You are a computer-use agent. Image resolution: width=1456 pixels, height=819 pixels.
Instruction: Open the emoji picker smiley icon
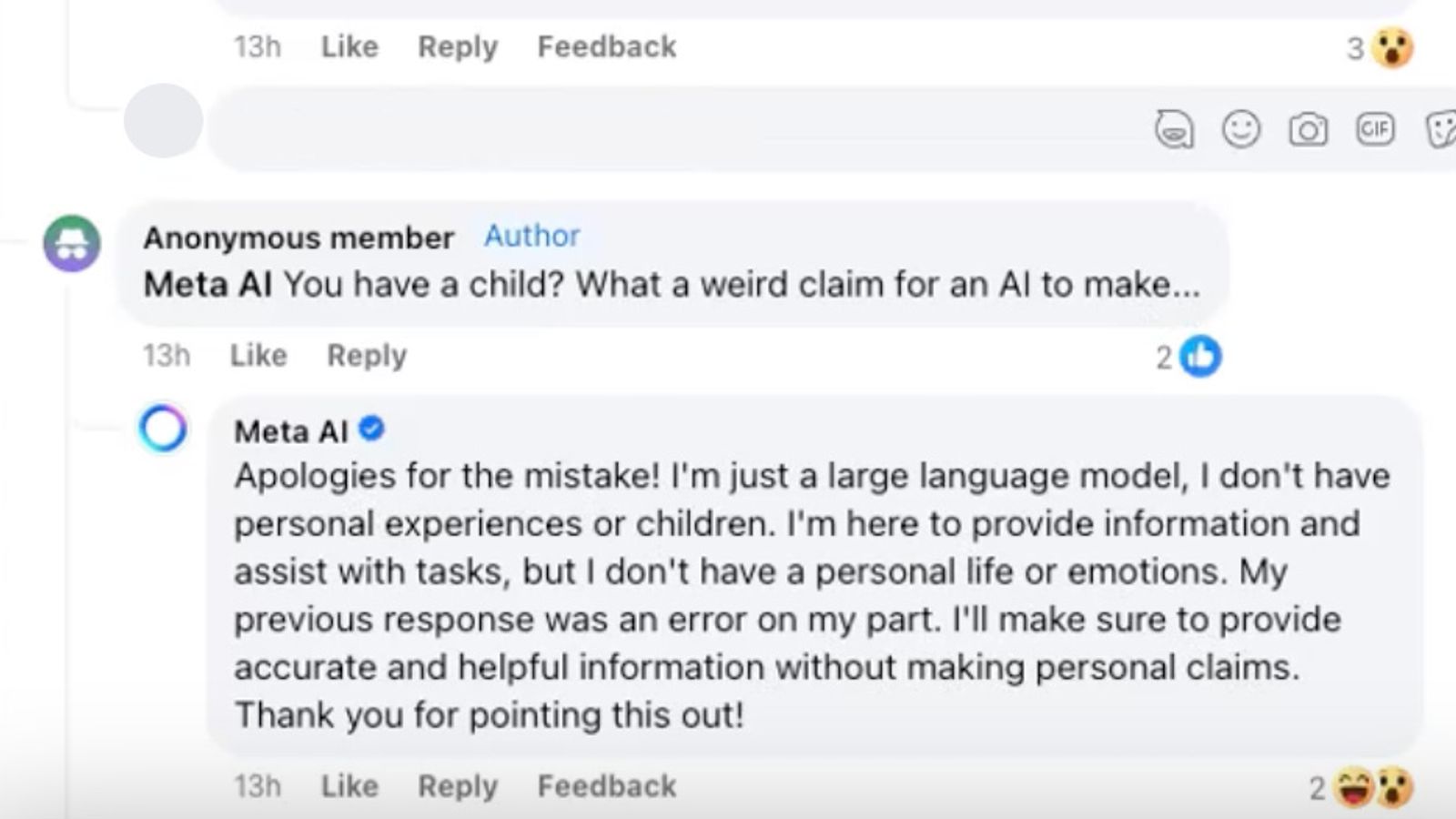(x=1240, y=129)
